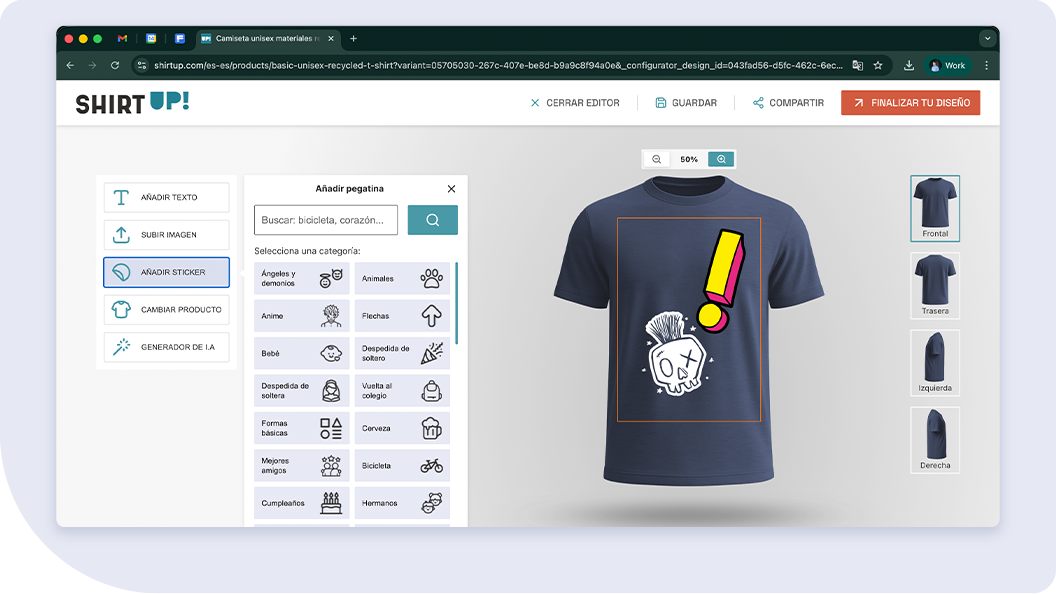Pick the Mejores amigos category
Viewport: 1056px width, 594px height.
coord(302,465)
